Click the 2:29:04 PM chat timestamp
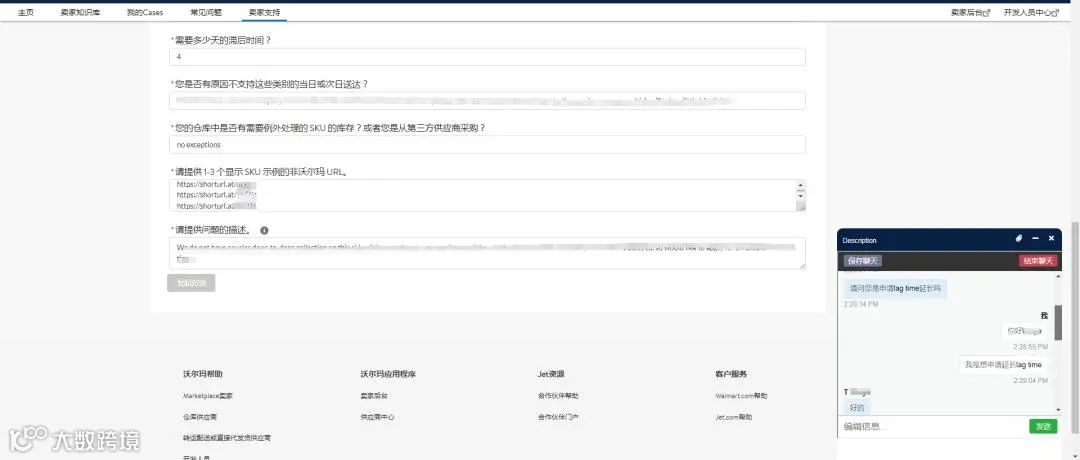This screenshot has height=460, width=1080. pos(1030,380)
